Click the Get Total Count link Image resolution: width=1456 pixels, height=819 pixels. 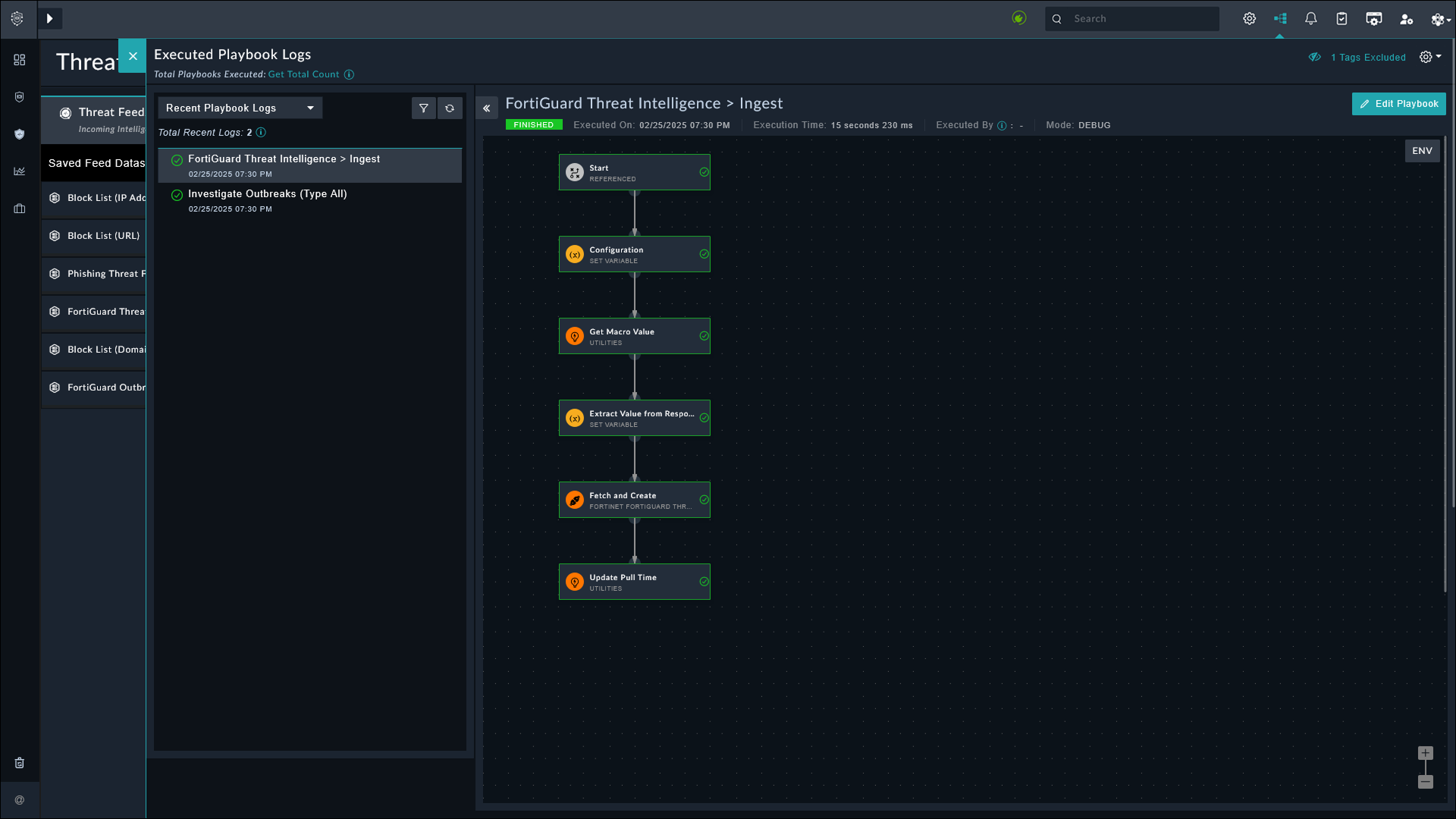303,74
